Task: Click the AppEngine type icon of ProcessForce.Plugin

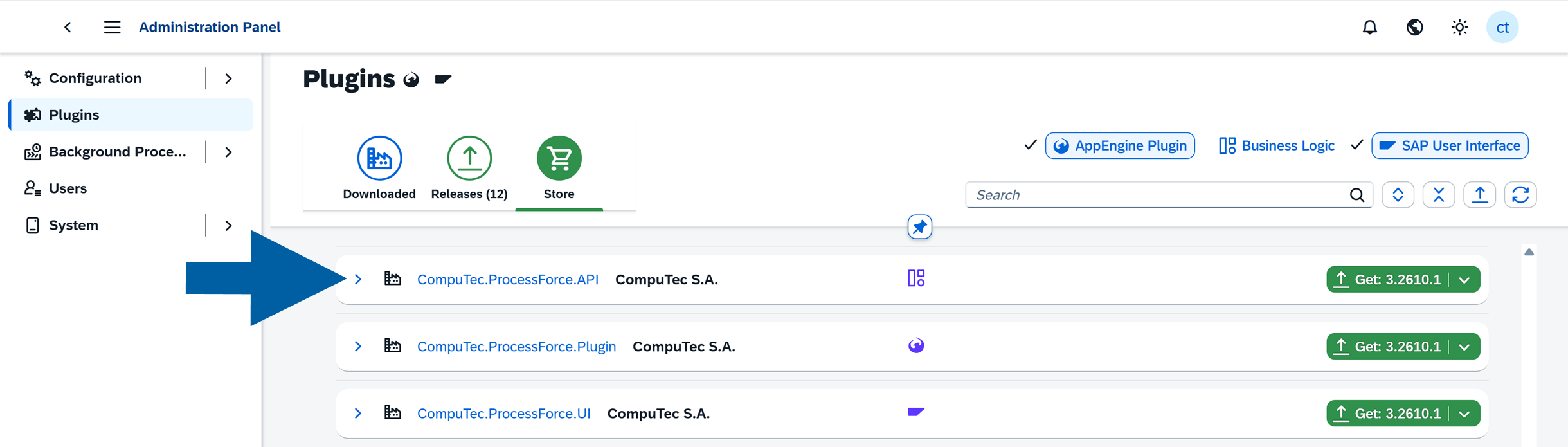Action: (916, 346)
